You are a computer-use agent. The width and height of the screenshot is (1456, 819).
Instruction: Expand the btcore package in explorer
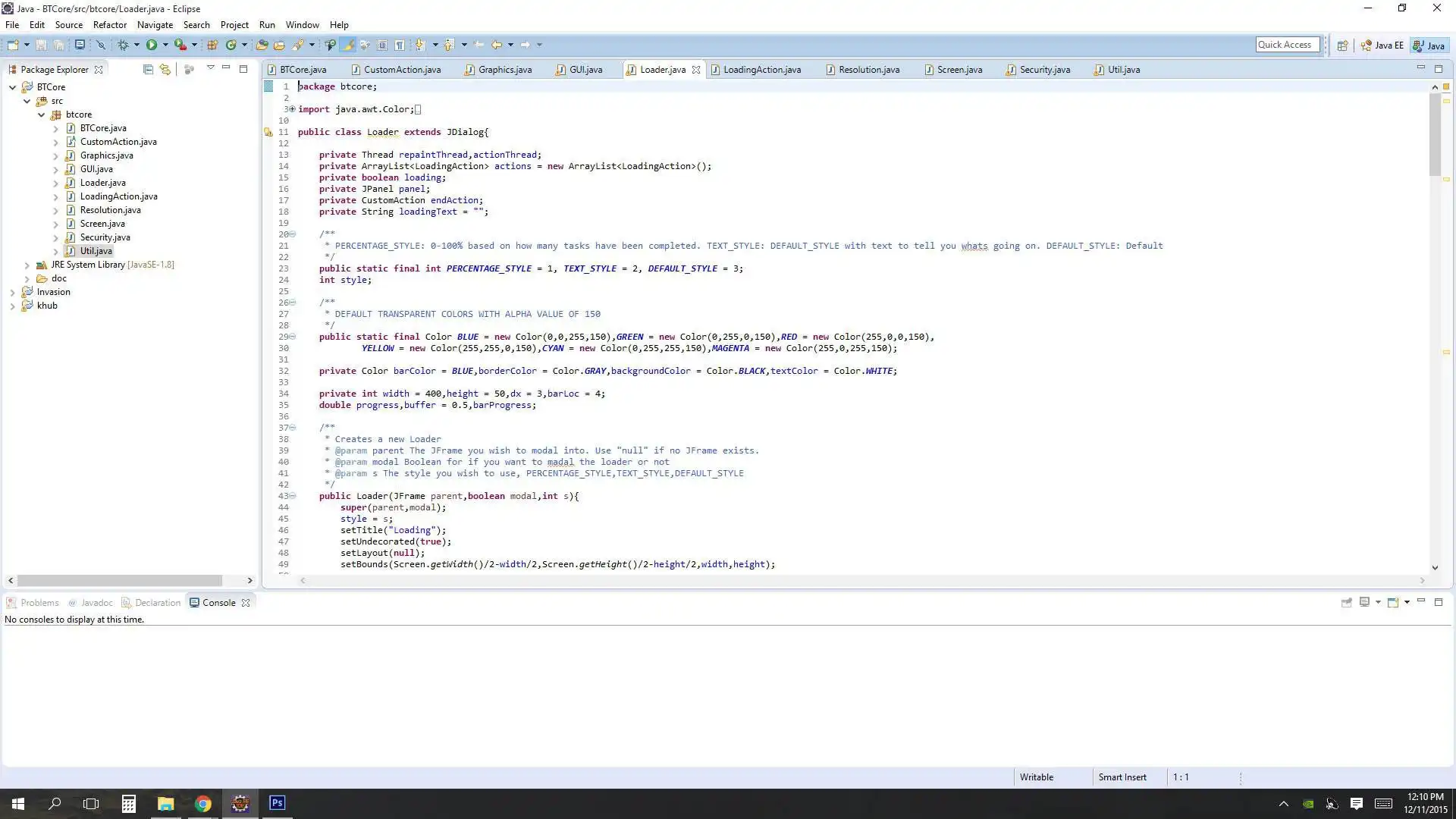[x=42, y=114]
